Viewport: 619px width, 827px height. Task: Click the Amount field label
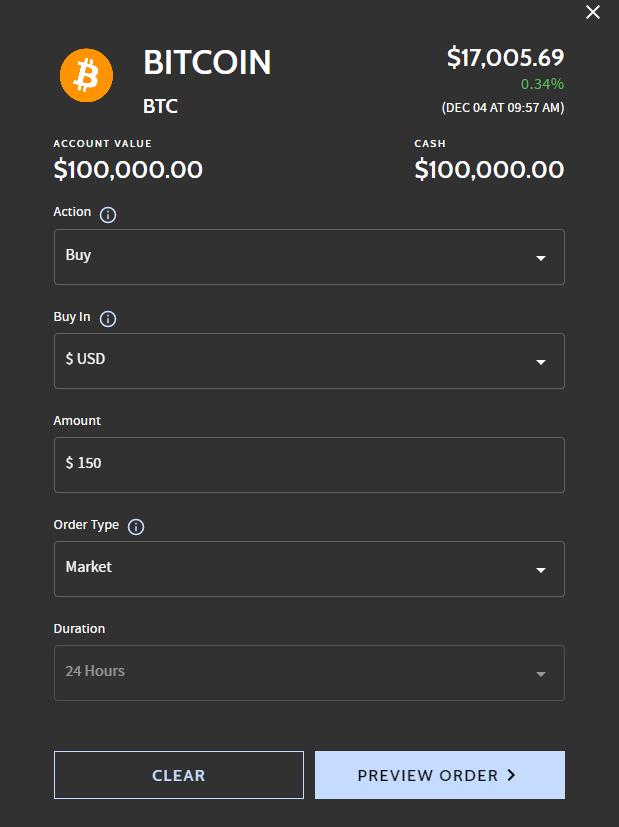(77, 421)
